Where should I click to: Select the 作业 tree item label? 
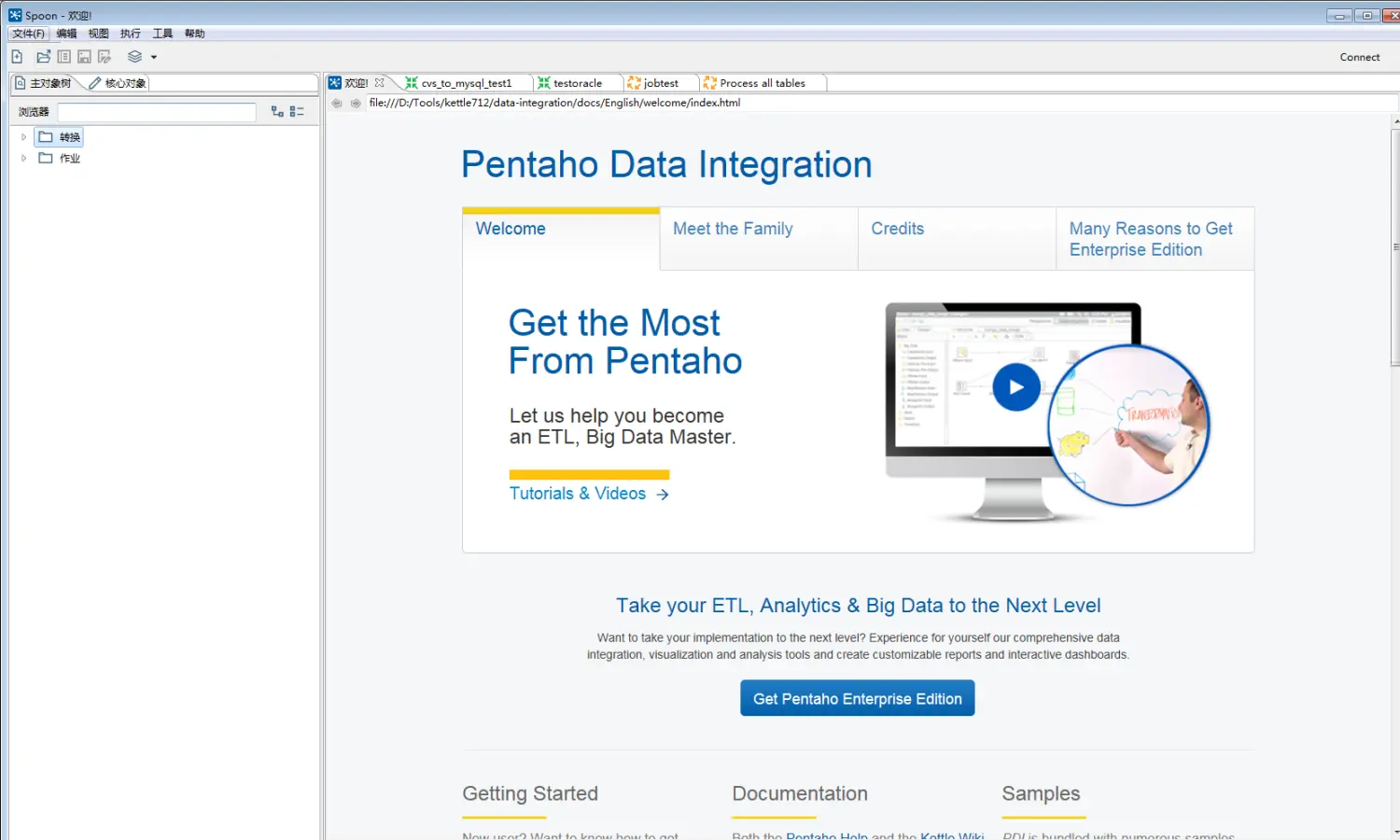point(70,159)
